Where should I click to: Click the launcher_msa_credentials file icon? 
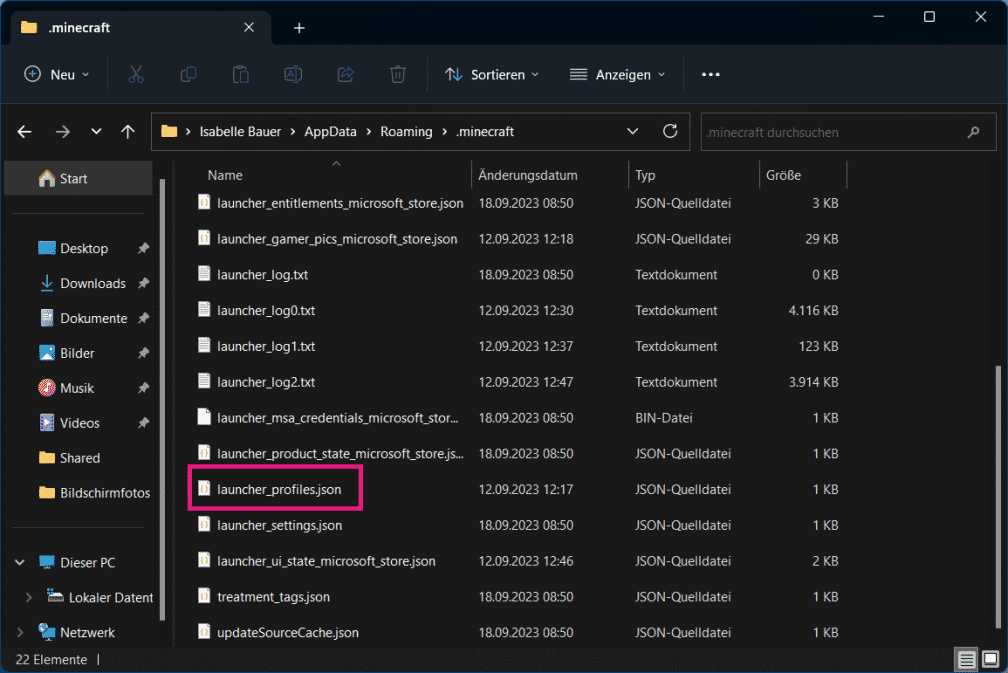pyautogui.click(x=204, y=417)
